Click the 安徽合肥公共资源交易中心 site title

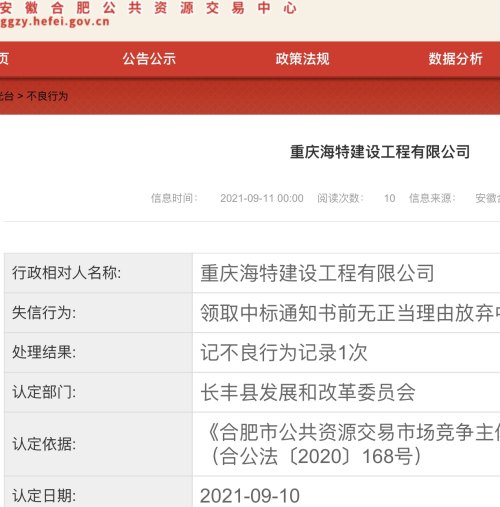[x=148, y=7]
